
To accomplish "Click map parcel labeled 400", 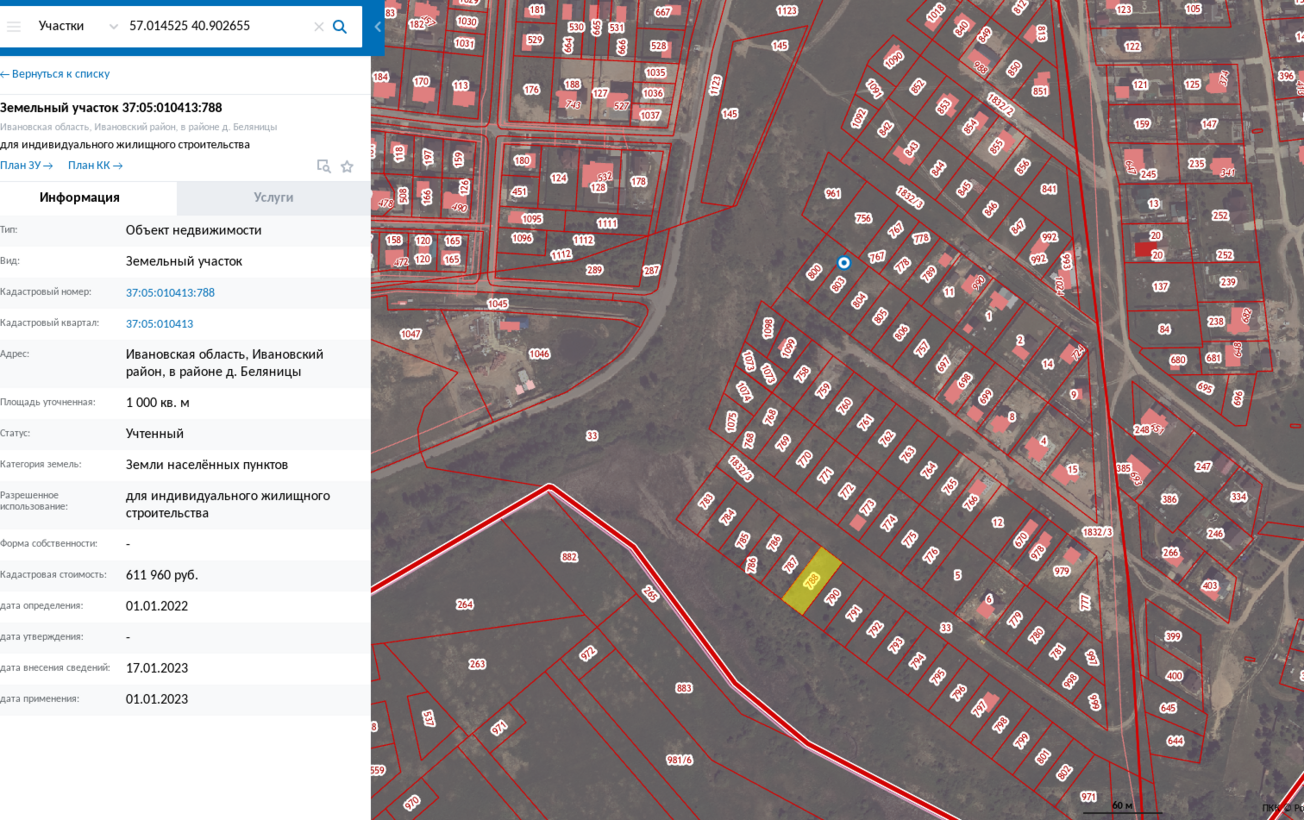I will (1174, 676).
